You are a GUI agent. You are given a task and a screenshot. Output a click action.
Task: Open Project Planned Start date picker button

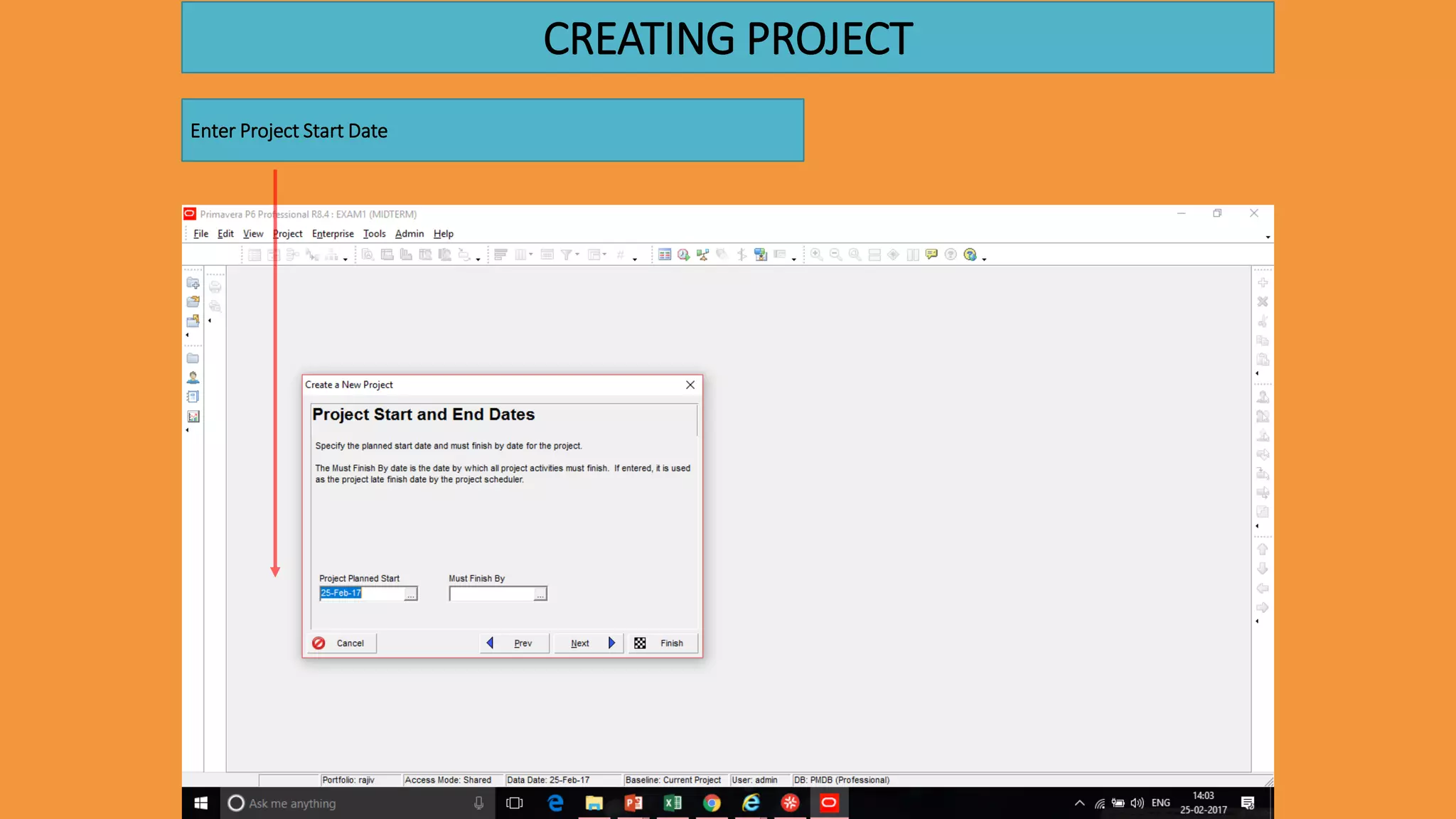pos(411,594)
